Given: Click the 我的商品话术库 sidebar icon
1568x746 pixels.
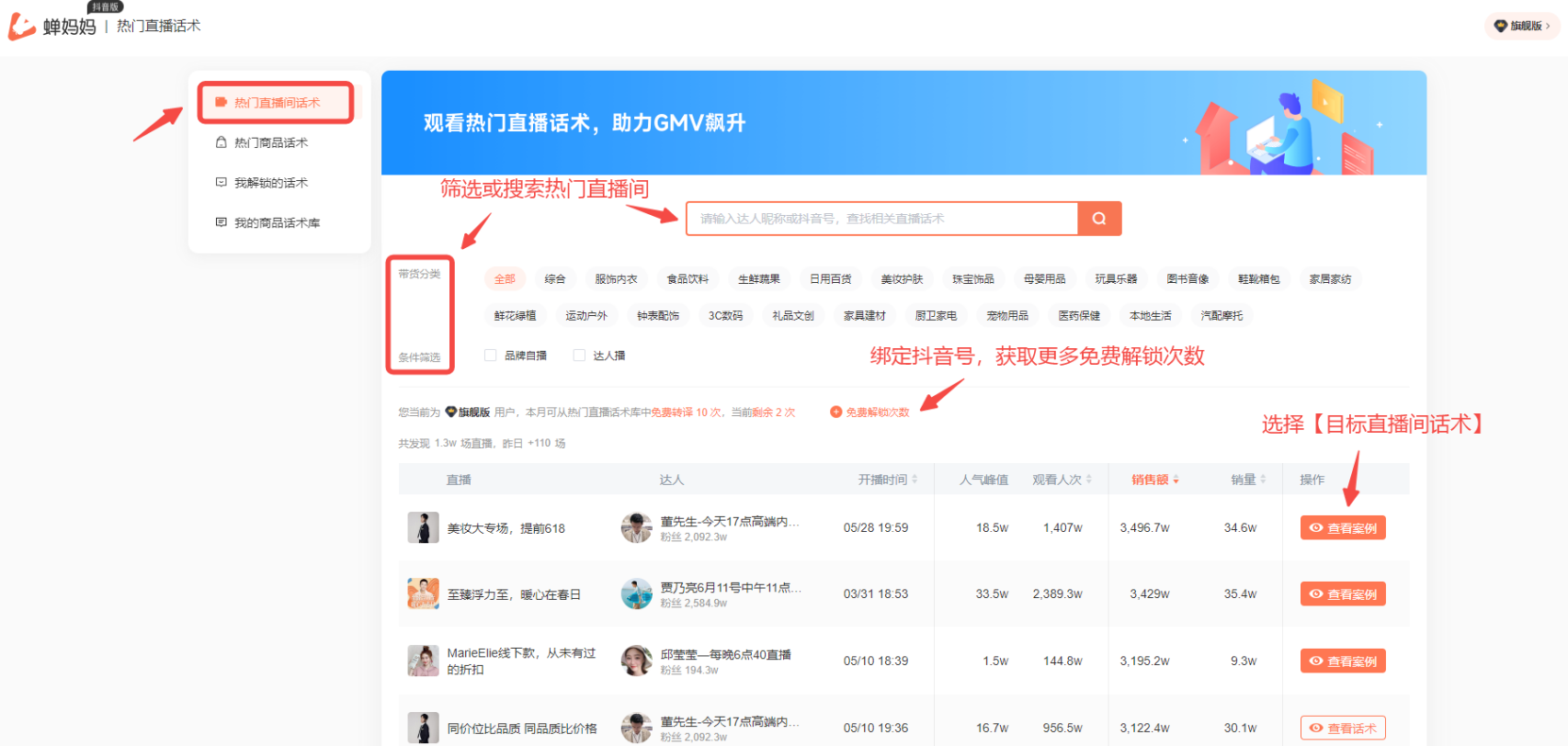Looking at the screenshot, I should pyautogui.click(x=221, y=222).
